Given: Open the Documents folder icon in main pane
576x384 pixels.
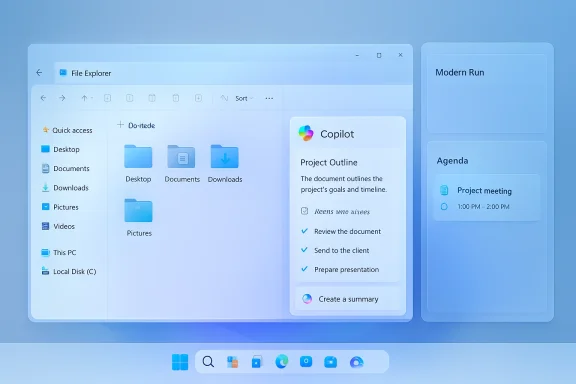Looking at the screenshot, I should click(x=181, y=157).
